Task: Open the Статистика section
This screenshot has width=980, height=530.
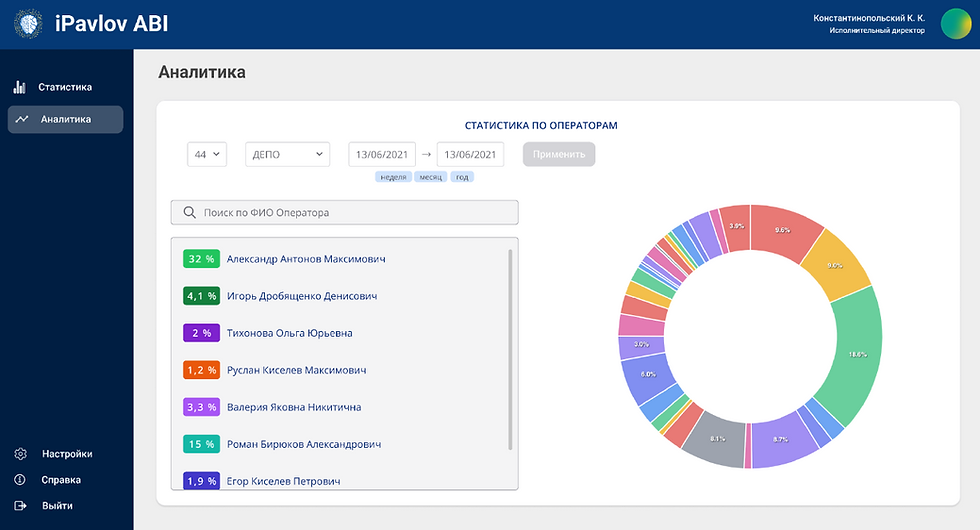Action: pos(65,87)
